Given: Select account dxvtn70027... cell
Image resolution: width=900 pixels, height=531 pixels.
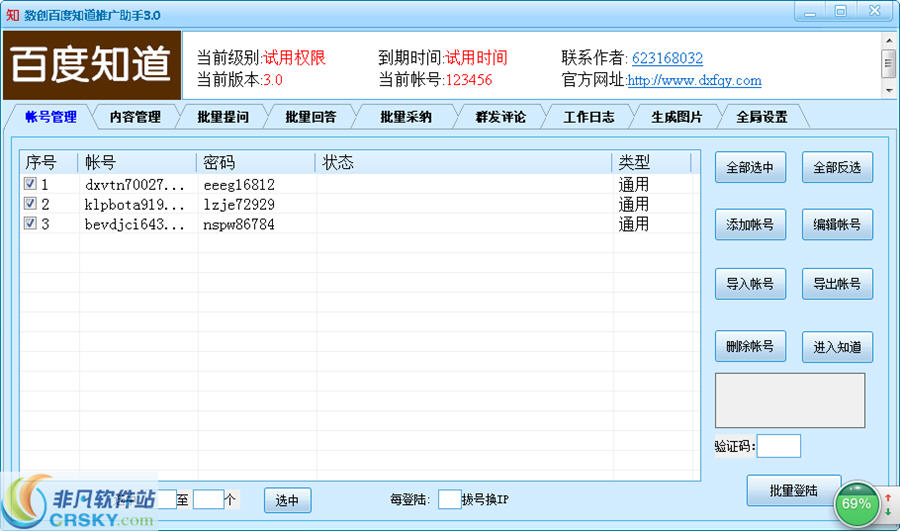Looking at the screenshot, I should click(x=134, y=185).
